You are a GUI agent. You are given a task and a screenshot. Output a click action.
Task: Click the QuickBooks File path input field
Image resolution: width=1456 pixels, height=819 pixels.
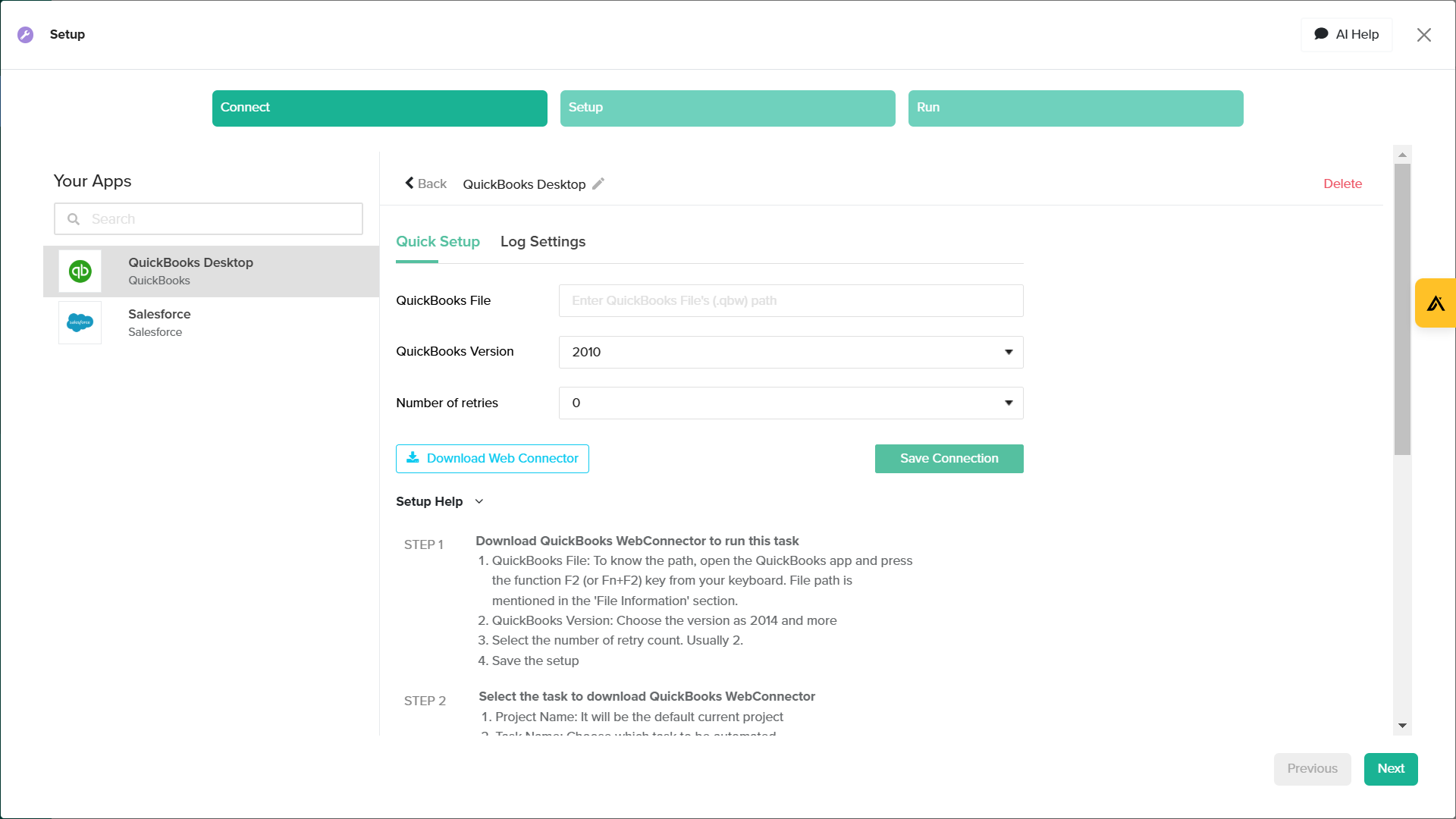(790, 300)
